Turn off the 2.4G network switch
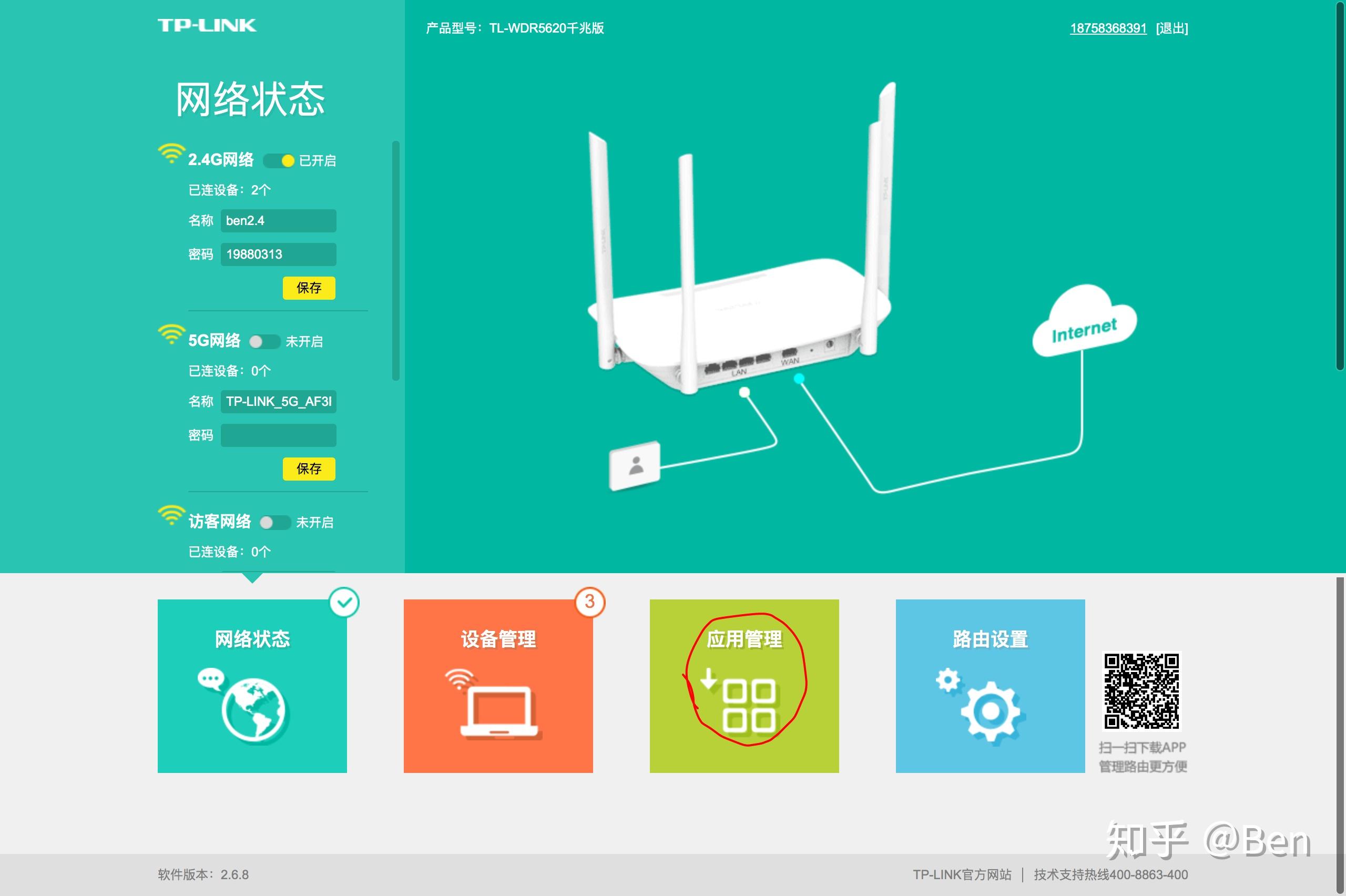Image resolution: width=1346 pixels, height=896 pixels. [x=279, y=160]
